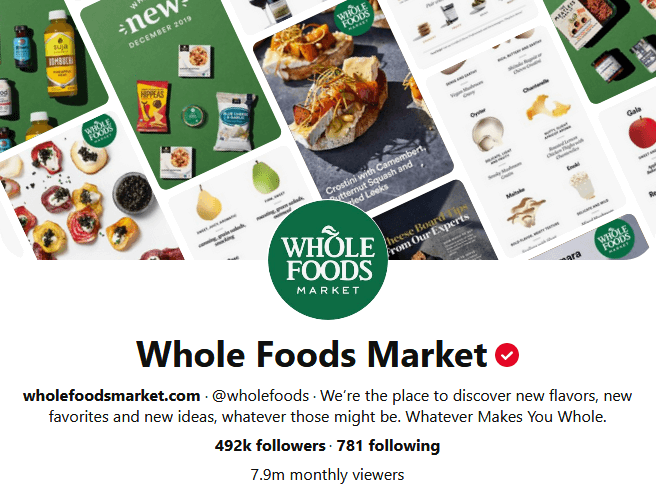Screen dimensions: 656x490
Task: Open the wholefoodsmarket.com website link
Action: pos(111,395)
